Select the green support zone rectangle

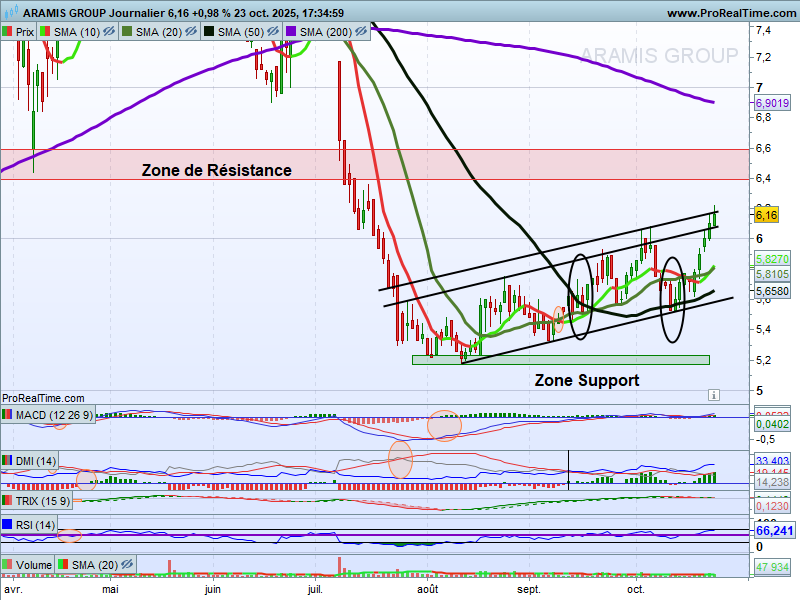point(561,360)
